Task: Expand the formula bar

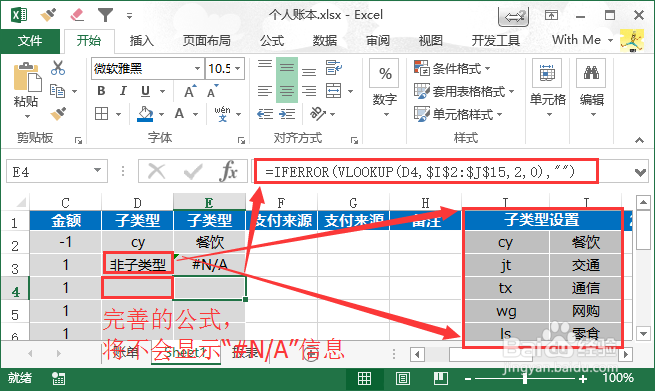Action: pos(640,172)
